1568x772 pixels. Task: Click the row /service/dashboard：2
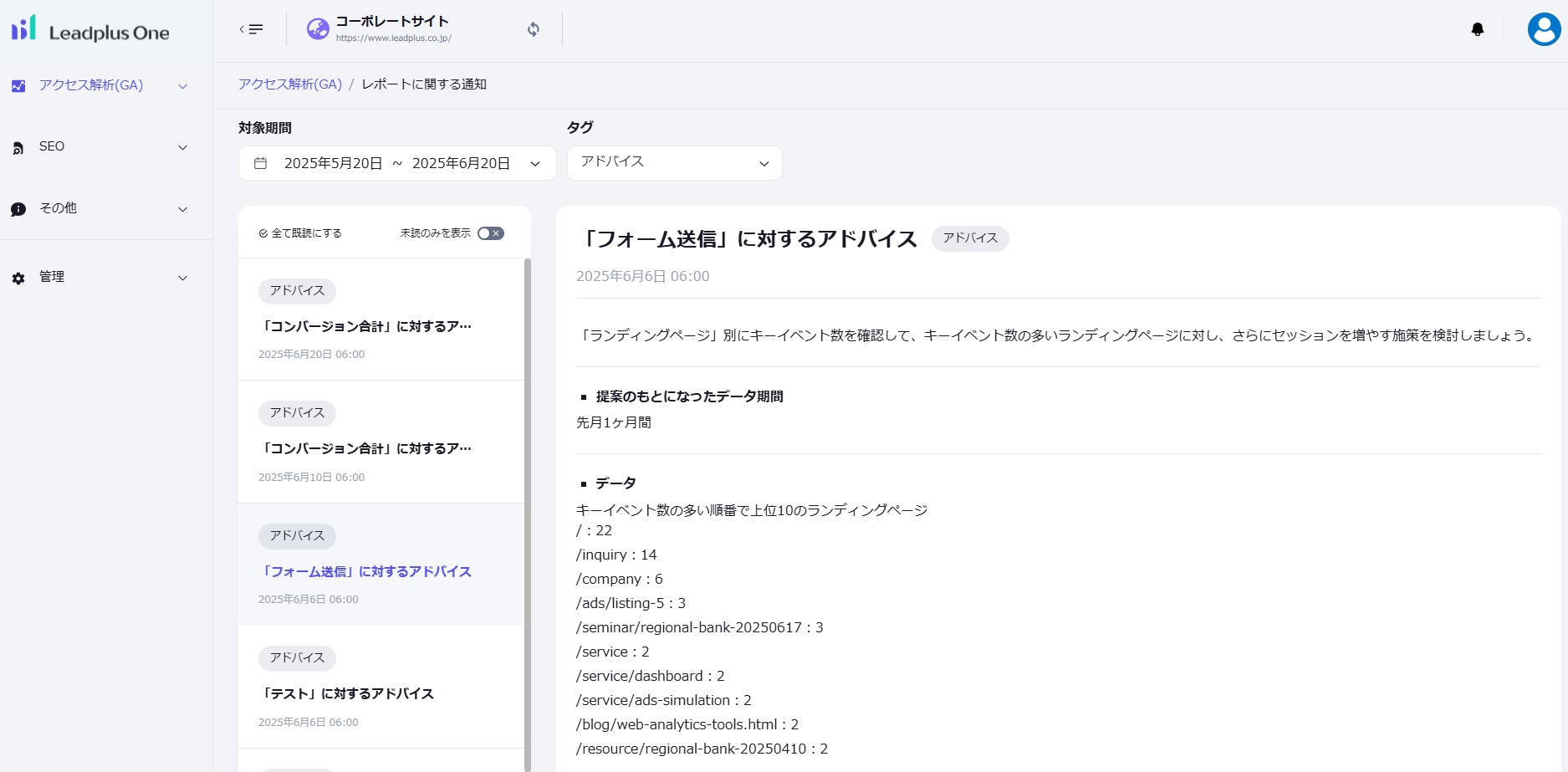point(651,676)
